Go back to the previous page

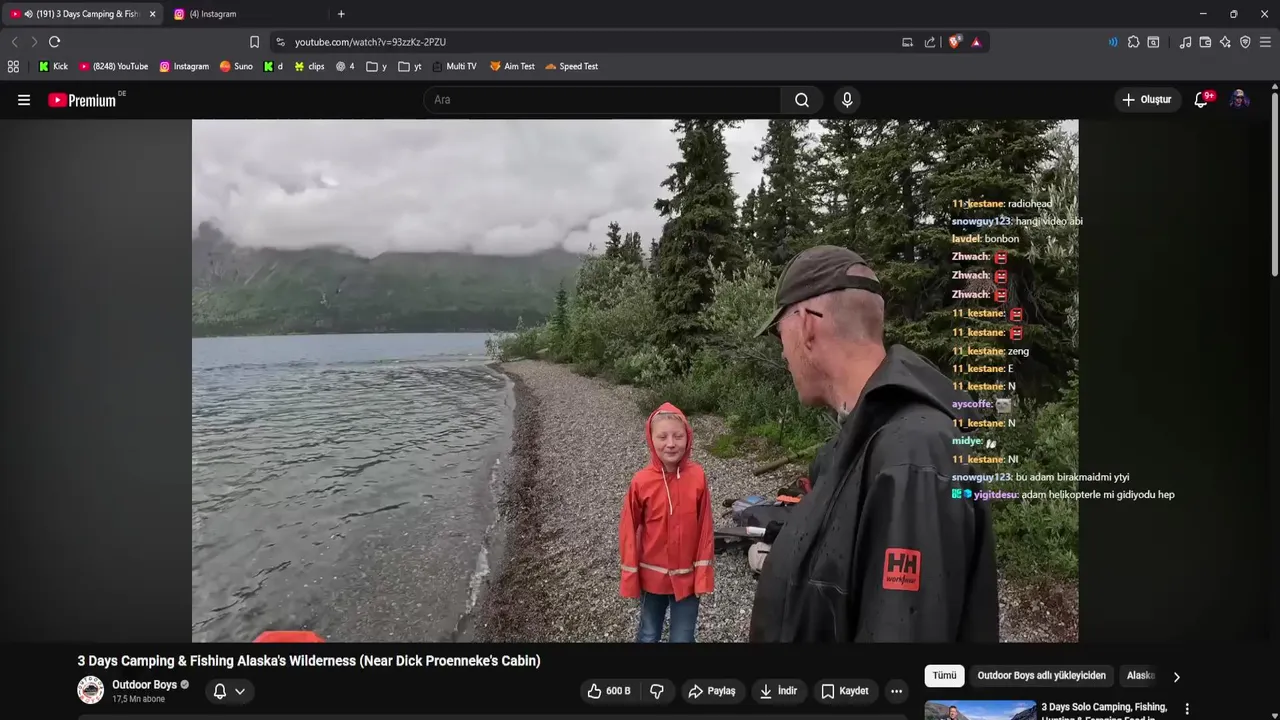tap(14, 42)
